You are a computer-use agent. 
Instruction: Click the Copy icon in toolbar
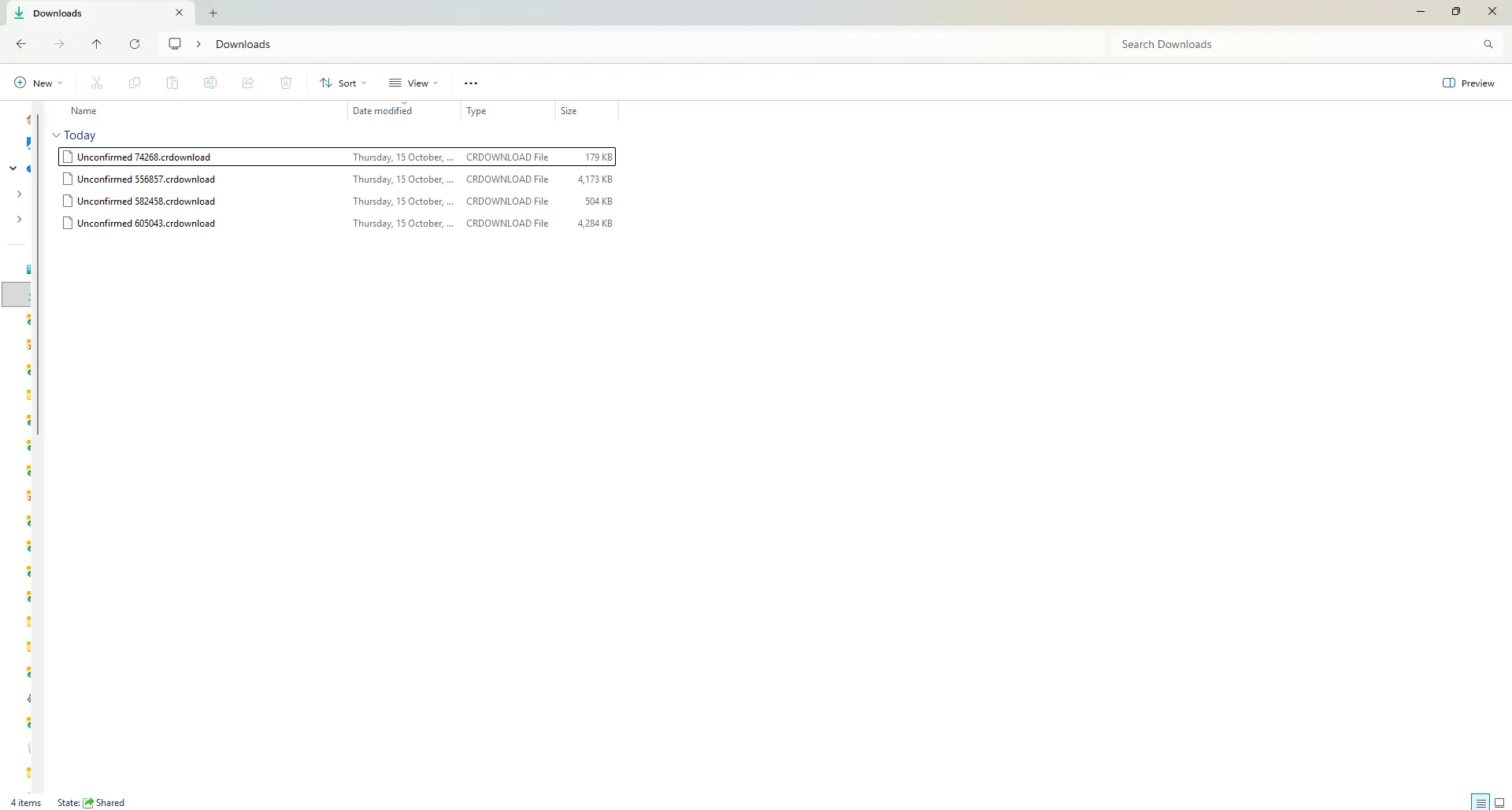tap(135, 83)
